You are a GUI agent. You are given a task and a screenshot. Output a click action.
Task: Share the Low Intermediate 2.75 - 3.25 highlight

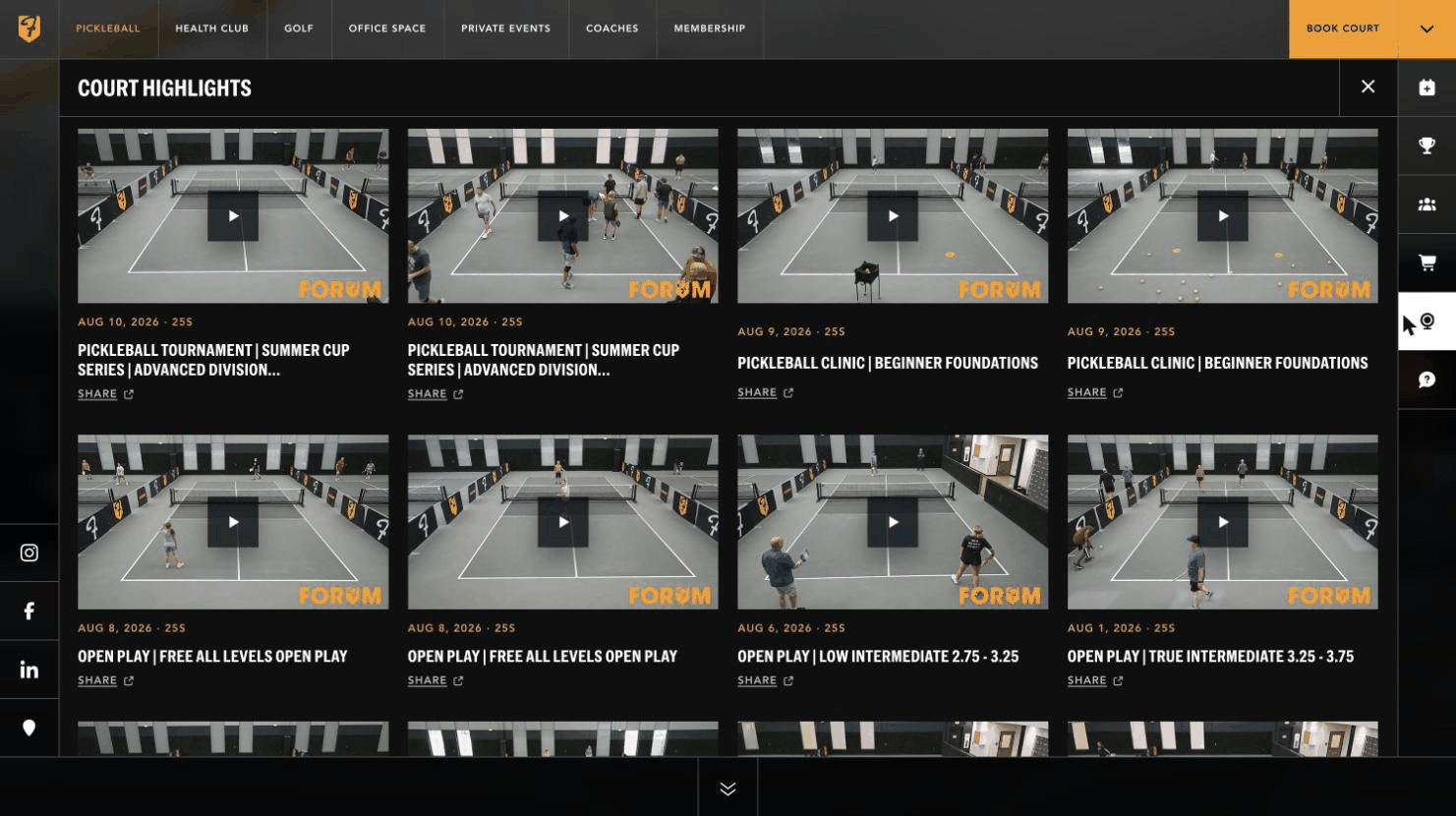click(x=766, y=680)
